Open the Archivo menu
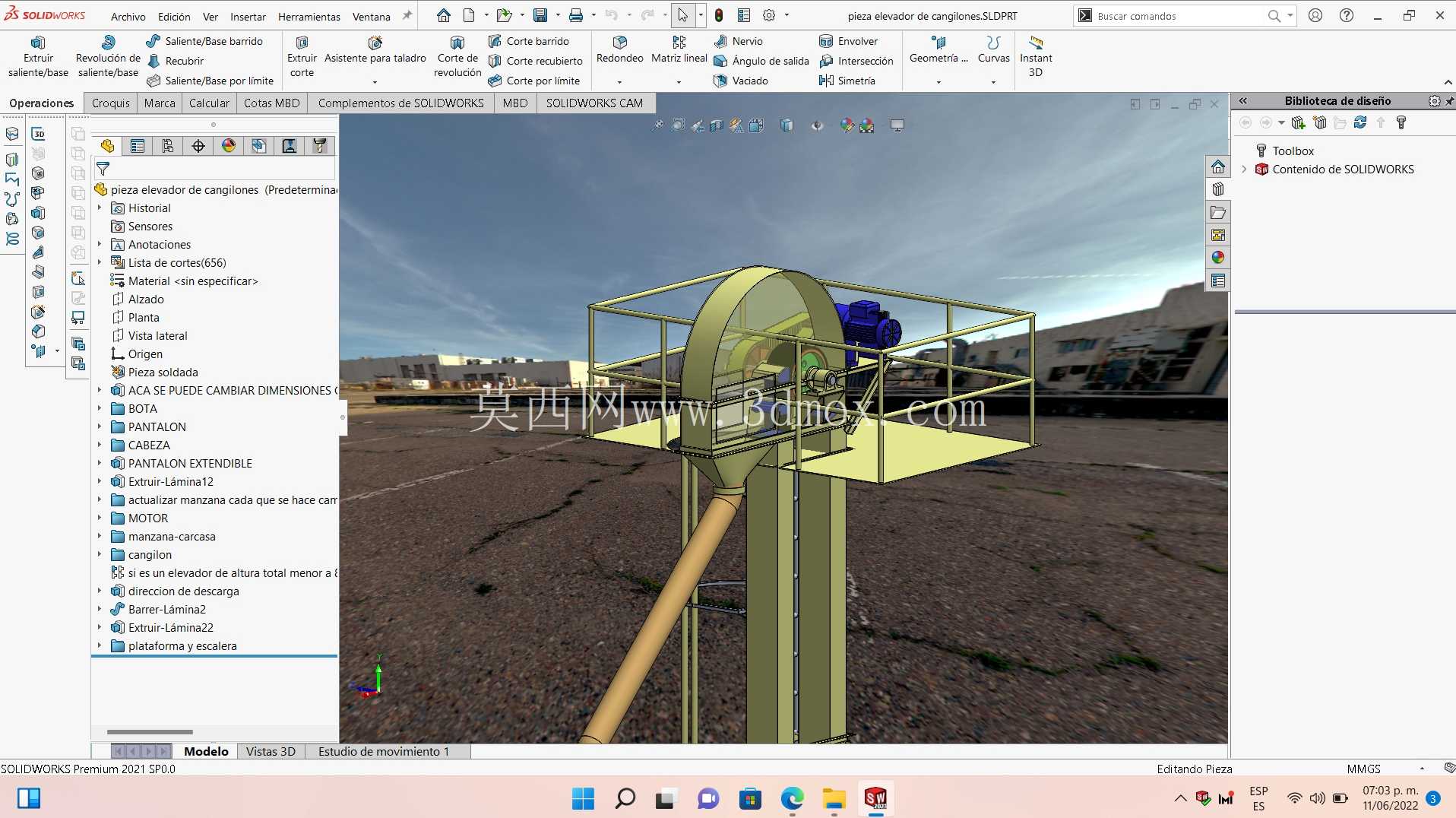This screenshot has height=818, width=1456. click(128, 16)
